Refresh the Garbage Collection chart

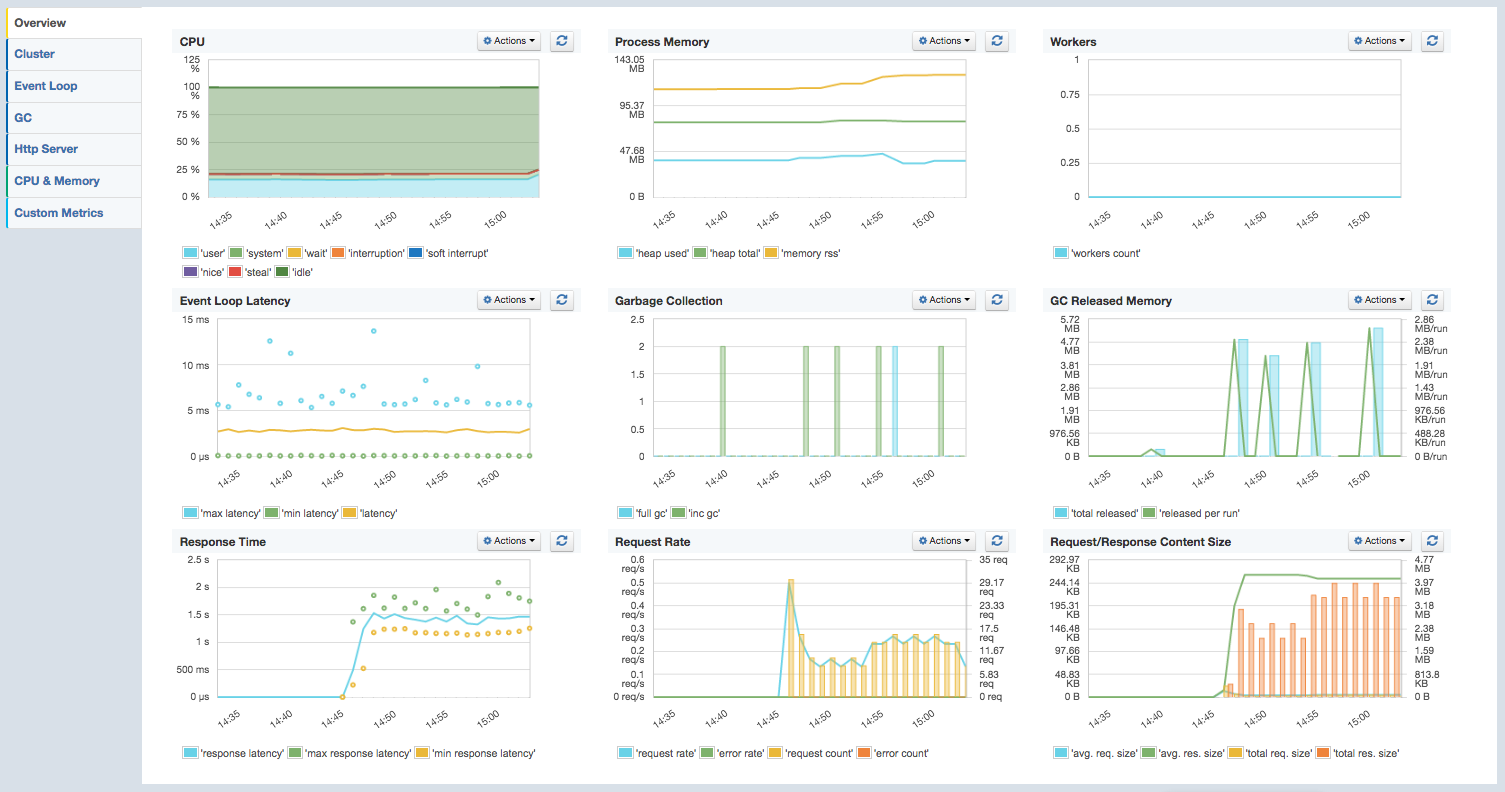click(x=997, y=300)
